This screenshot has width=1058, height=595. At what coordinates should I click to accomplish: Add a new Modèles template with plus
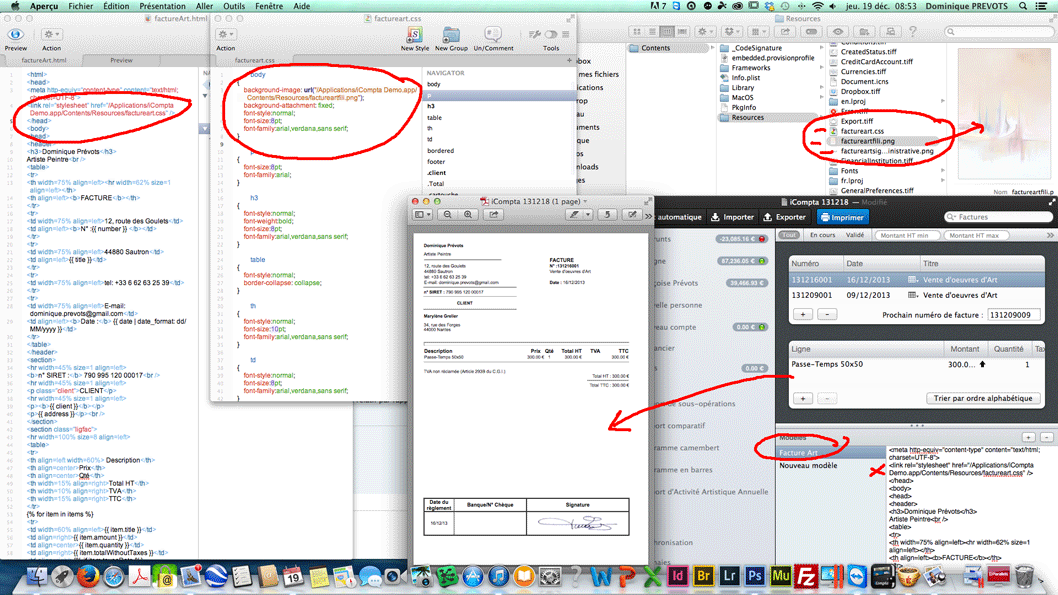[1028, 437]
